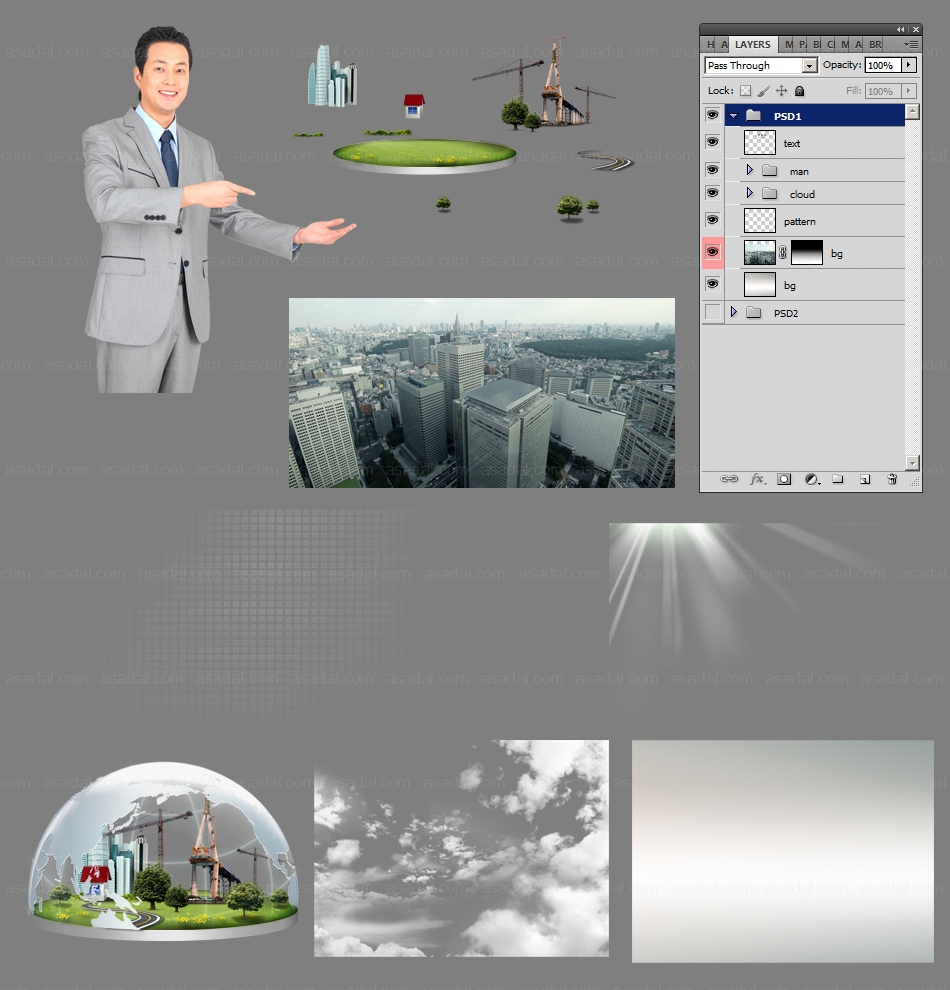Hide the pattern layer
This screenshot has width=950, height=990.
coord(712,220)
